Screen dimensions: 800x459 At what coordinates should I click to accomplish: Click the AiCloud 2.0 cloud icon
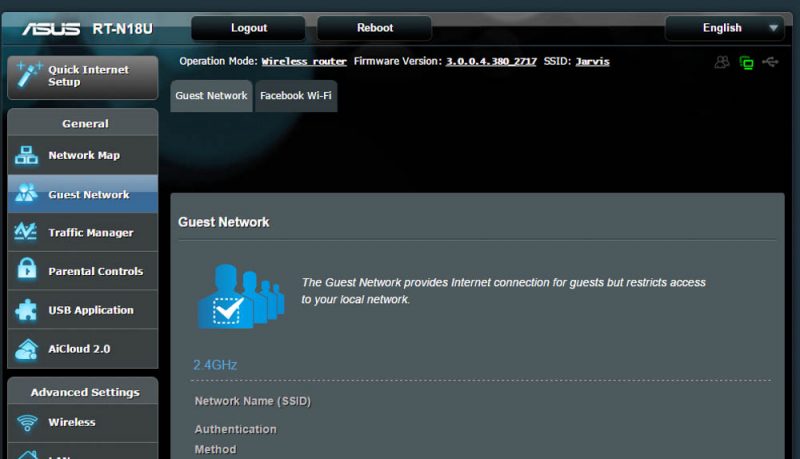click(26, 349)
